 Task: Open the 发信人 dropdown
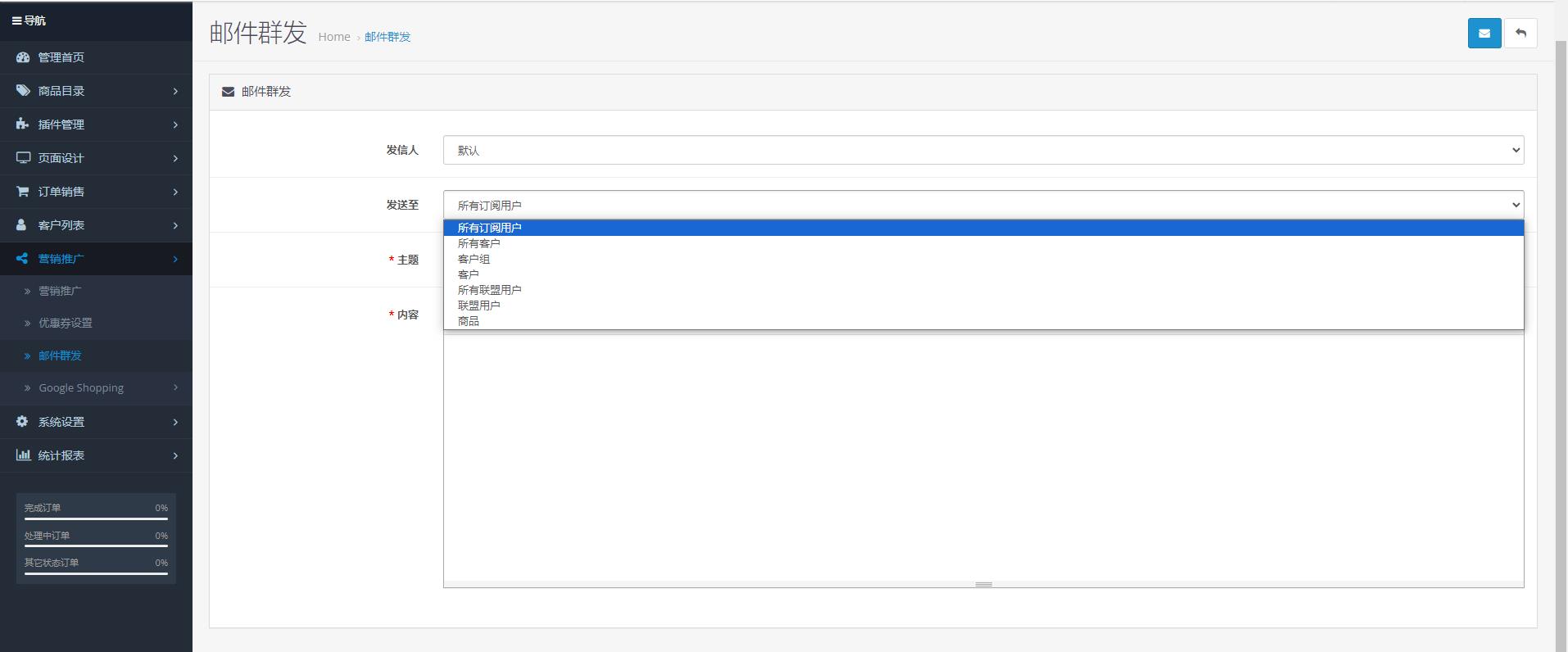coord(983,150)
